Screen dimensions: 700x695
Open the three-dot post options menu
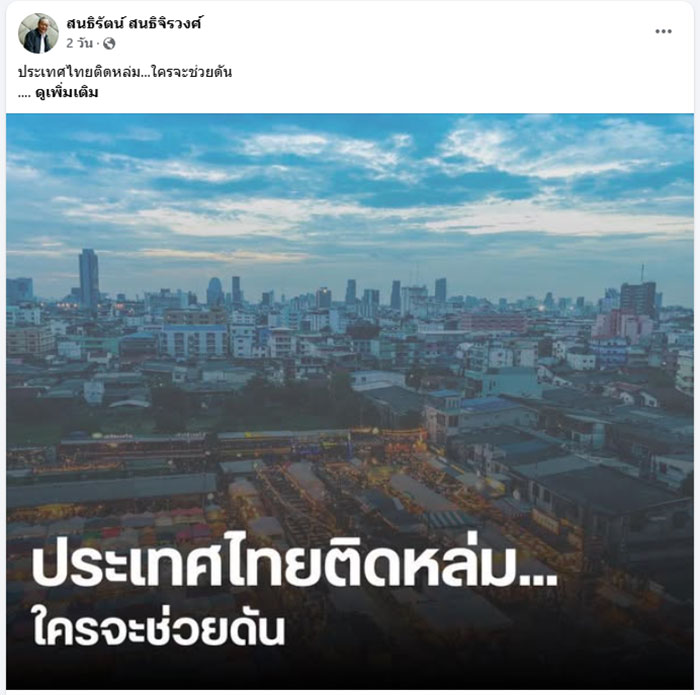coord(663,31)
